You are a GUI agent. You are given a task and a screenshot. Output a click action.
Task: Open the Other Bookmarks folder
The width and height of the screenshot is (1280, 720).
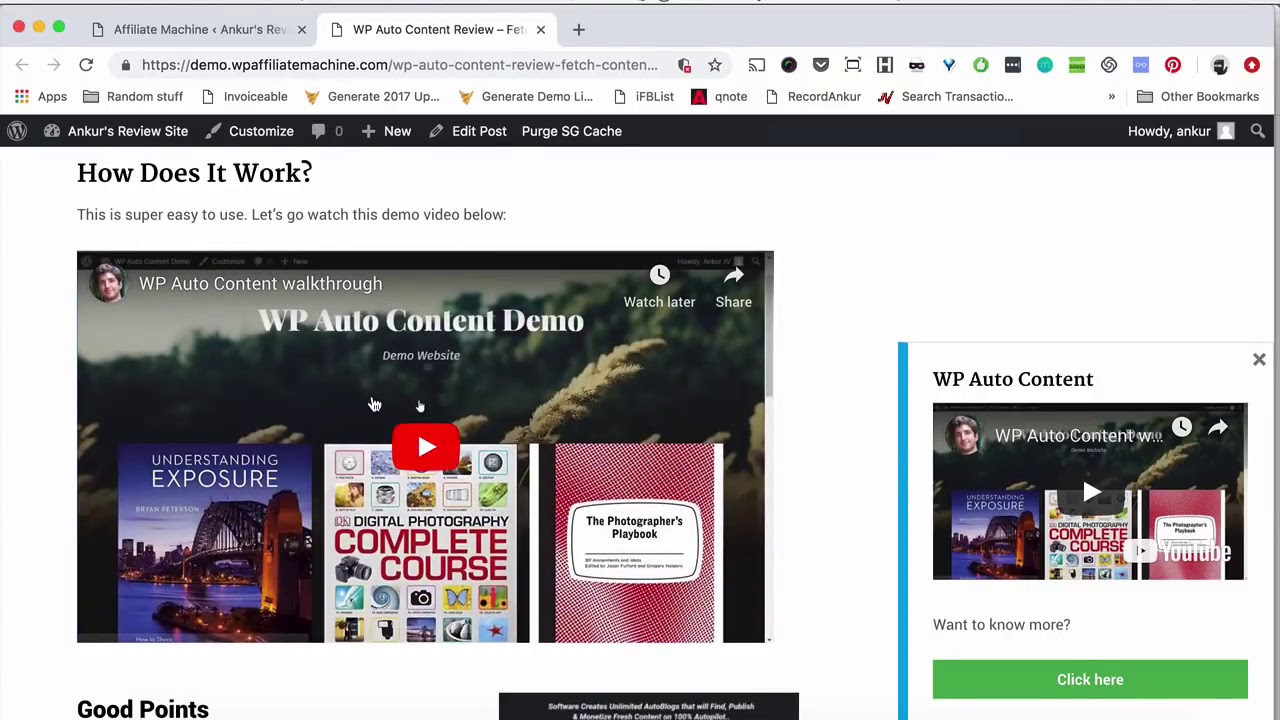point(1198,97)
